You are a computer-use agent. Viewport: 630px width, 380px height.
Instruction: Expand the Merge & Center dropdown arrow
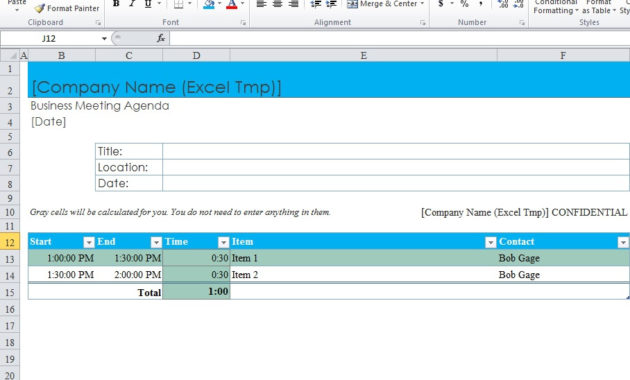click(x=422, y=4)
